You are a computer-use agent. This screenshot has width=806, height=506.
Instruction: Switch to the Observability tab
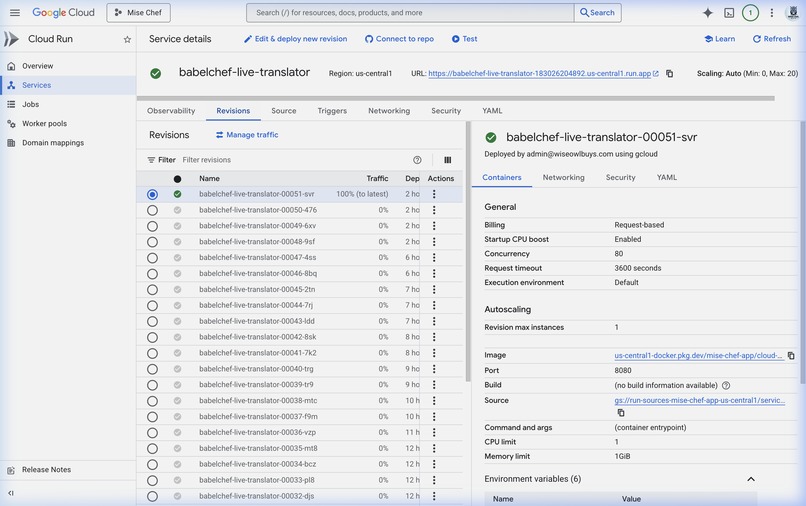point(171,111)
